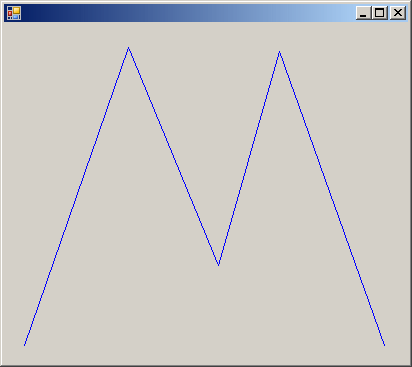Minimize the window
The width and height of the screenshot is (412, 367).
tap(364, 13)
